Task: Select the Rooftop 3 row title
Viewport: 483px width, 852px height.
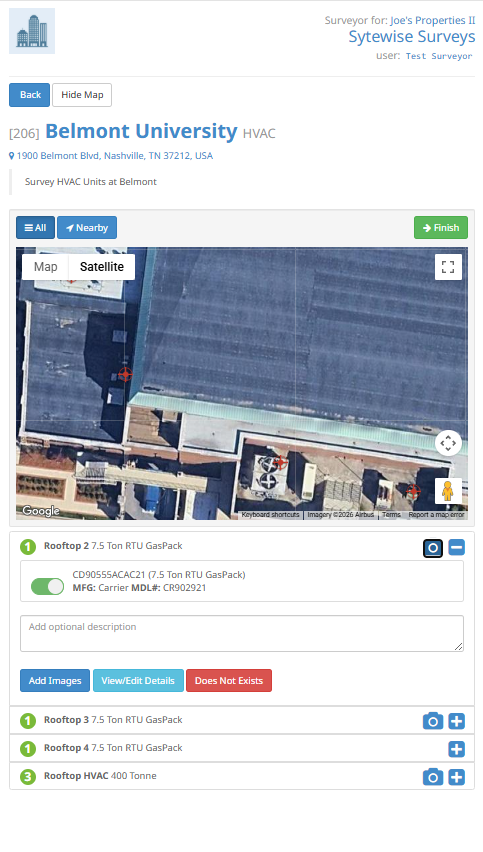Action: [113, 719]
